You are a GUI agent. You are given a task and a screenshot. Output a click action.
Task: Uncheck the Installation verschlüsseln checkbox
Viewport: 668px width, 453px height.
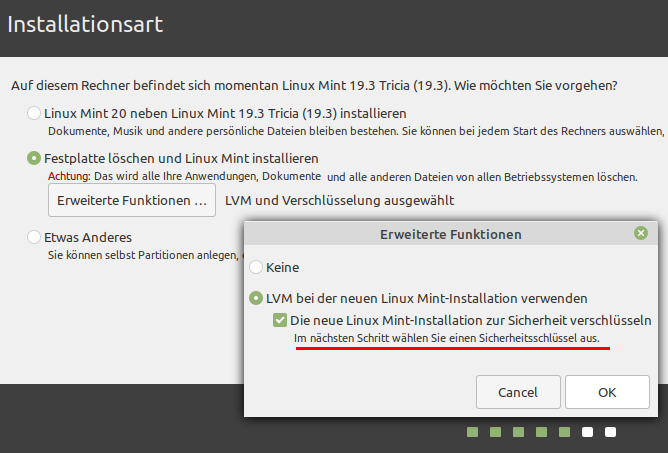[279, 320]
